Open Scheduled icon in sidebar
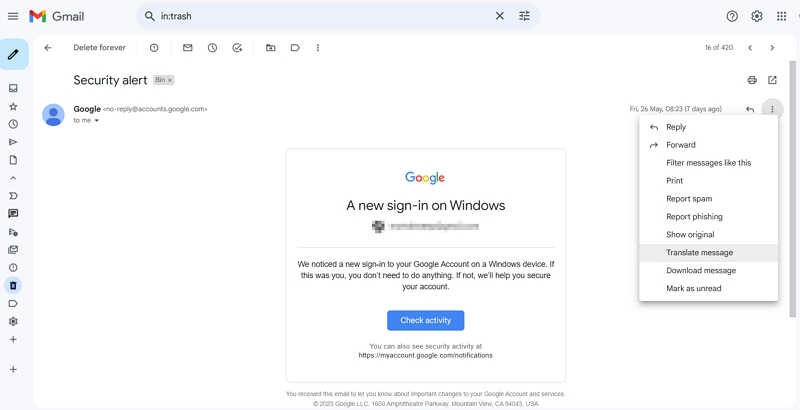The image size is (800, 410). tap(13, 232)
